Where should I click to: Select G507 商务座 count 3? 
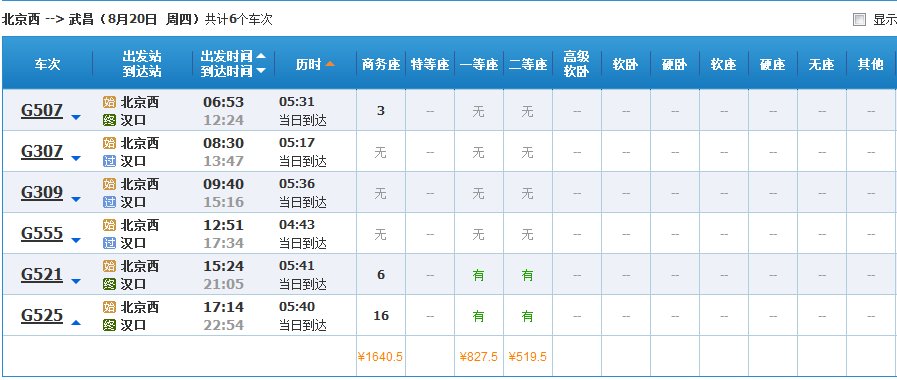(381, 110)
